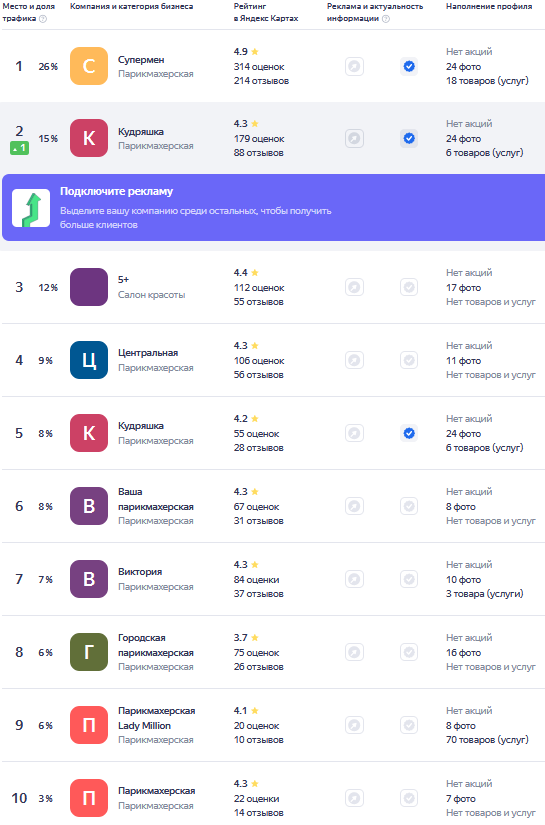Click the Подключите рекламу banner heading

(x=116, y=192)
